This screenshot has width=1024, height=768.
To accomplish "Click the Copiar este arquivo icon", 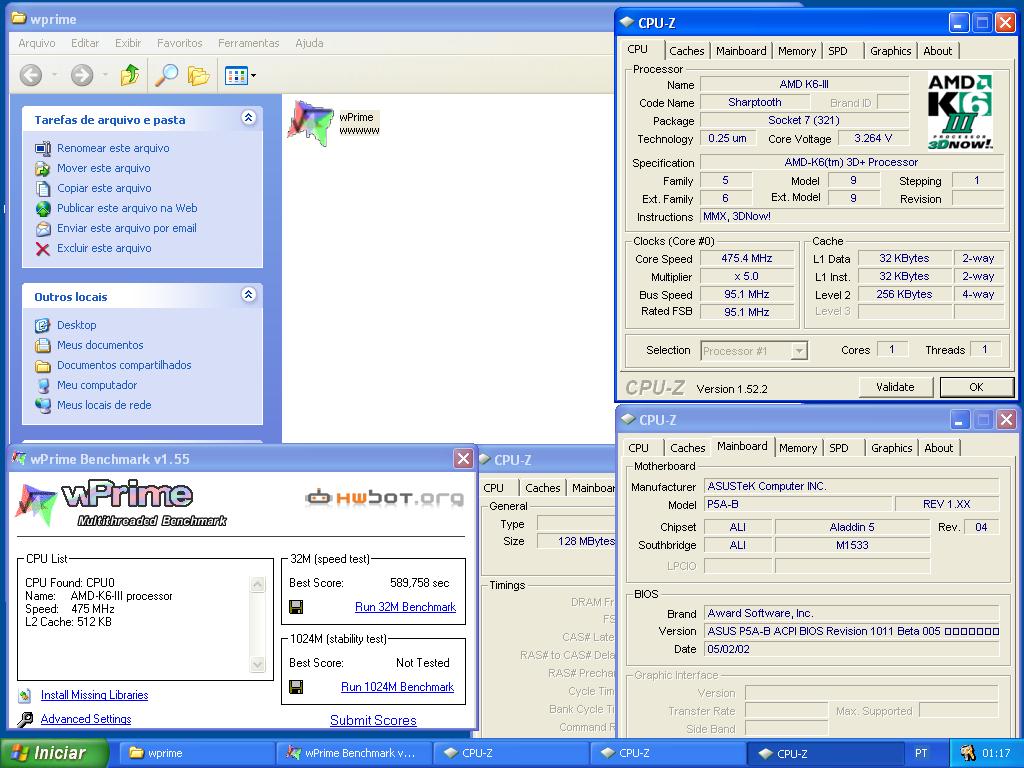I will click(x=42, y=189).
